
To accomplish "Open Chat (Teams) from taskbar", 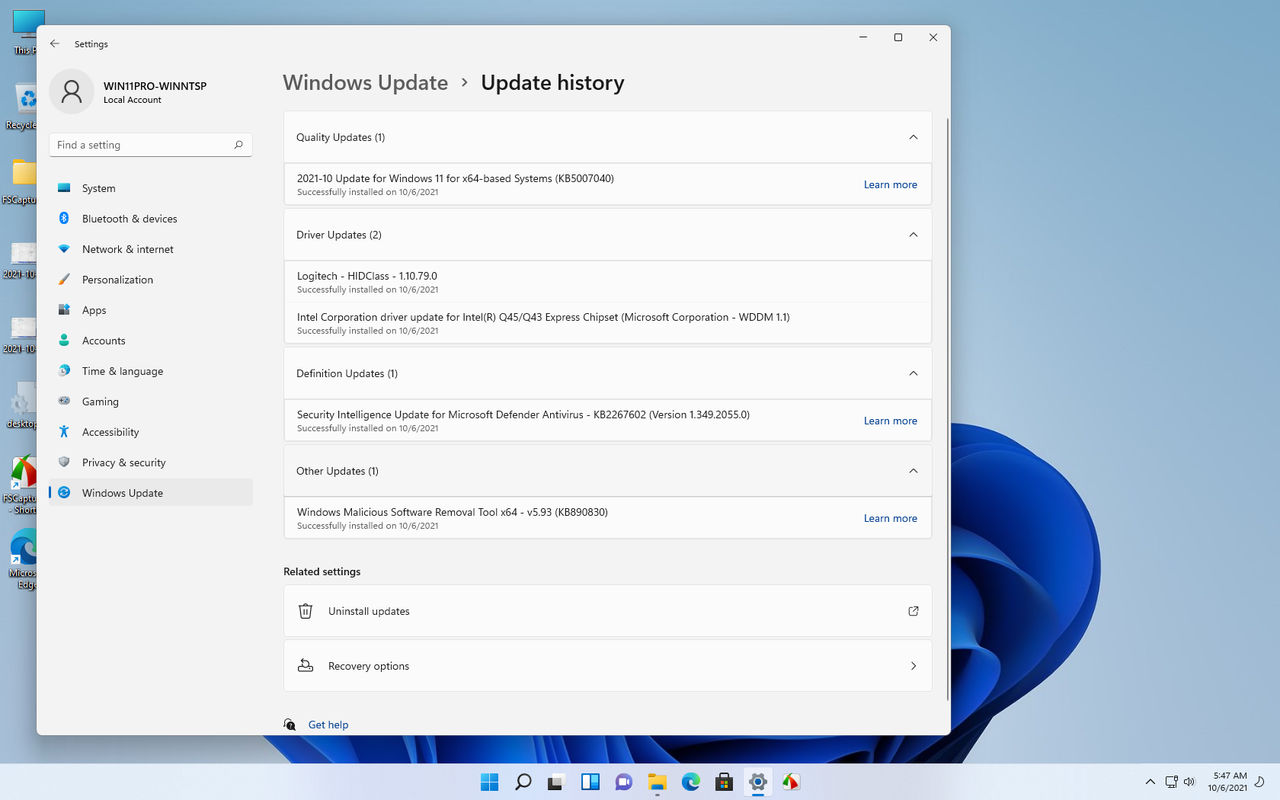I will 624,782.
